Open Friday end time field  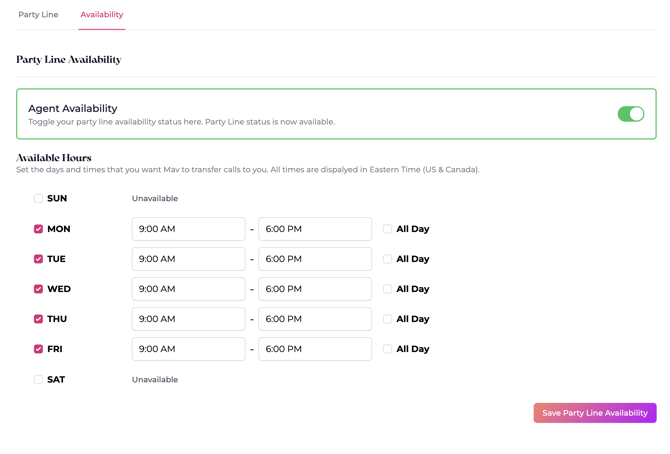pos(314,349)
